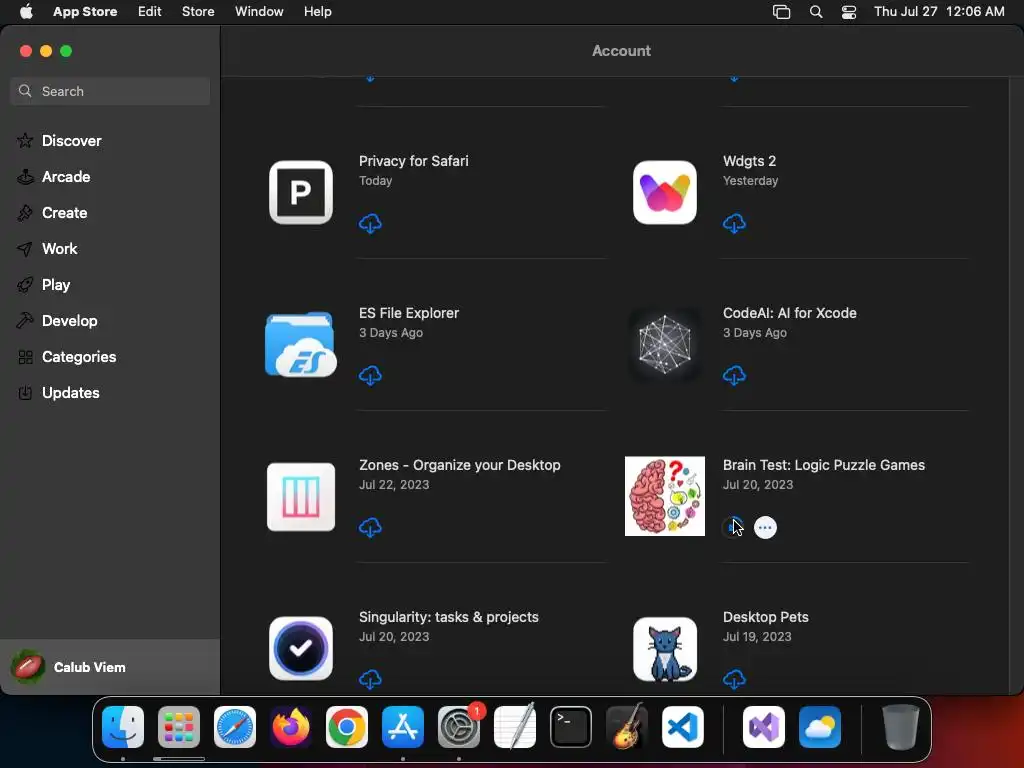The image size is (1024, 768).
Task: Click Brain Test: Logic Puzzle Games title
Action: (824, 465)
